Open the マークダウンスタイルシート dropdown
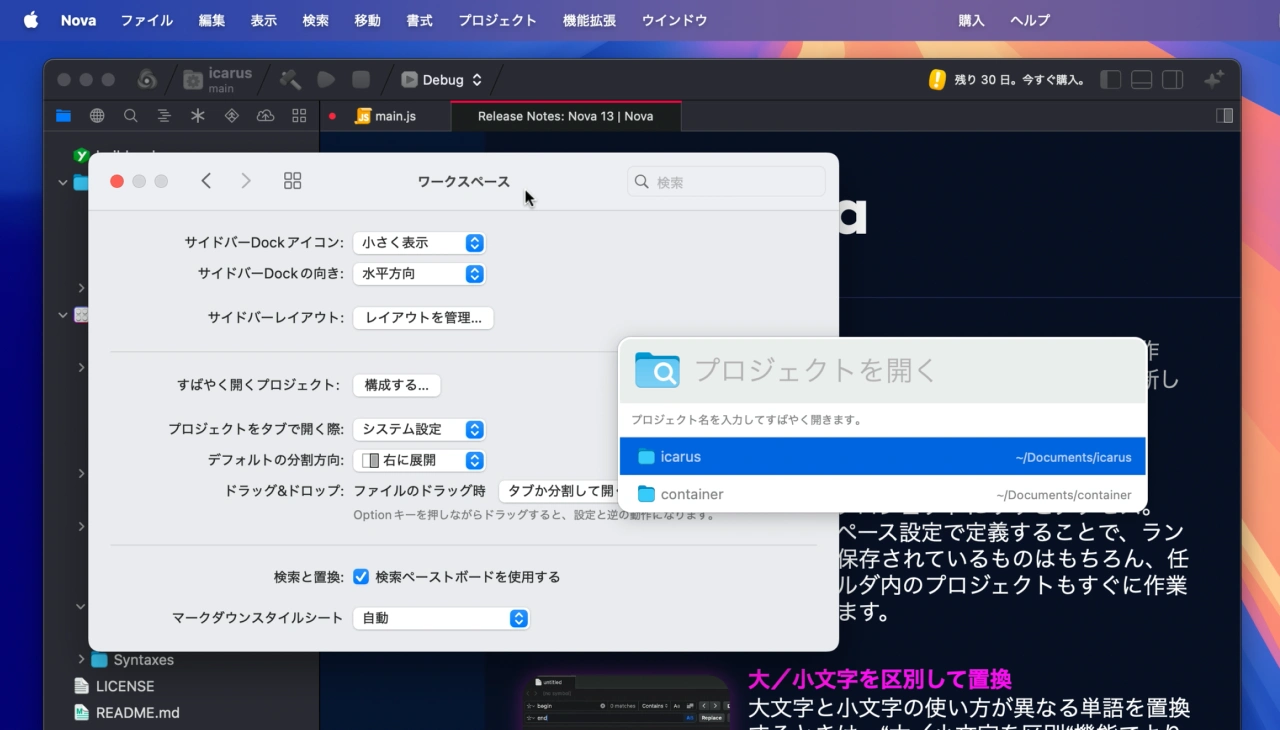The width and height of the screenshot is (1280, 730). (x=440, y=619)
